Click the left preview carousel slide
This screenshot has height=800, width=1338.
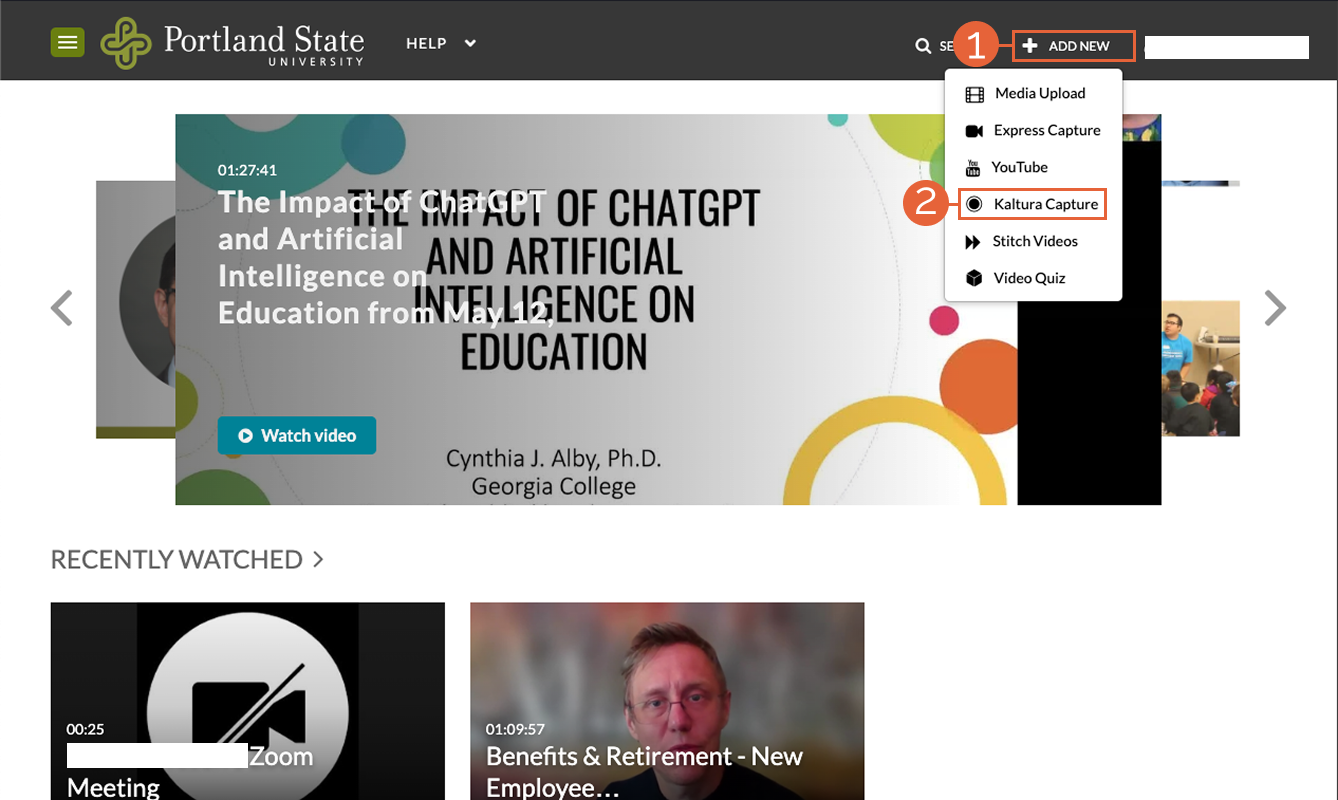(x=135, y=309)
